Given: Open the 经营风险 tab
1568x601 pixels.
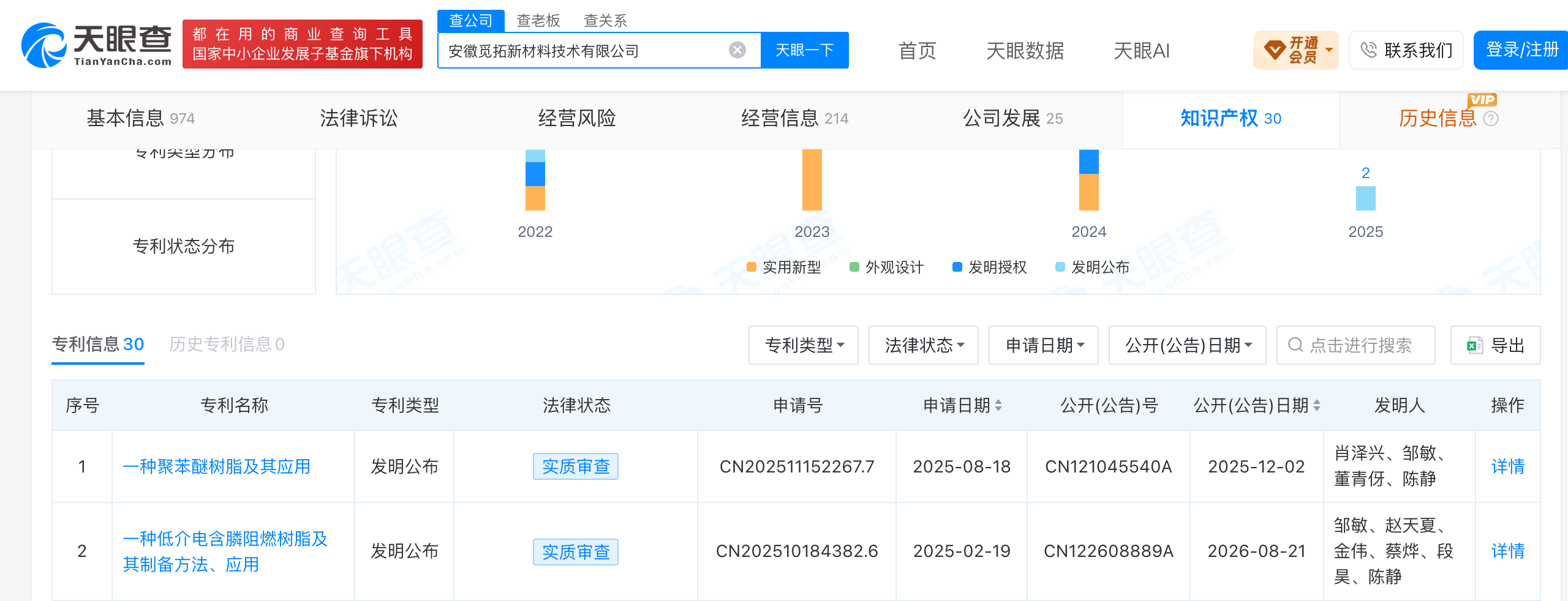Looking at the screenshot, I should point(577,119).
